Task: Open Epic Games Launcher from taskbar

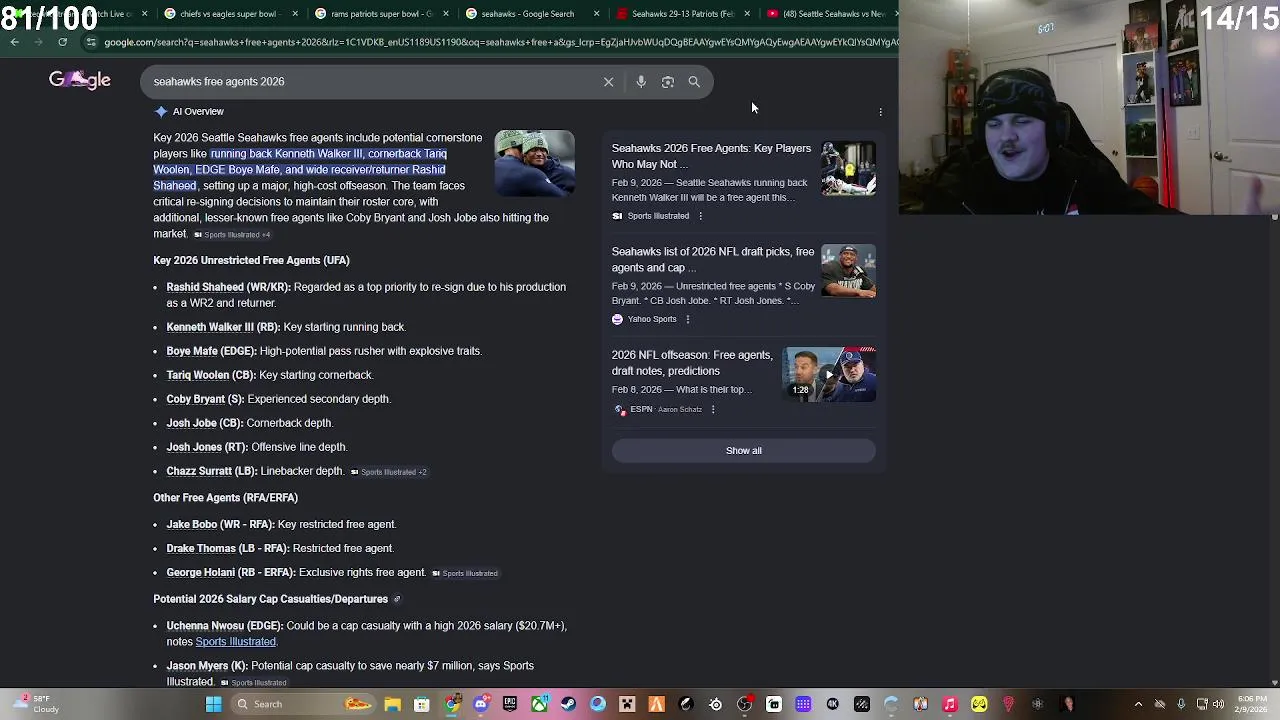Action: click(510, 704)
